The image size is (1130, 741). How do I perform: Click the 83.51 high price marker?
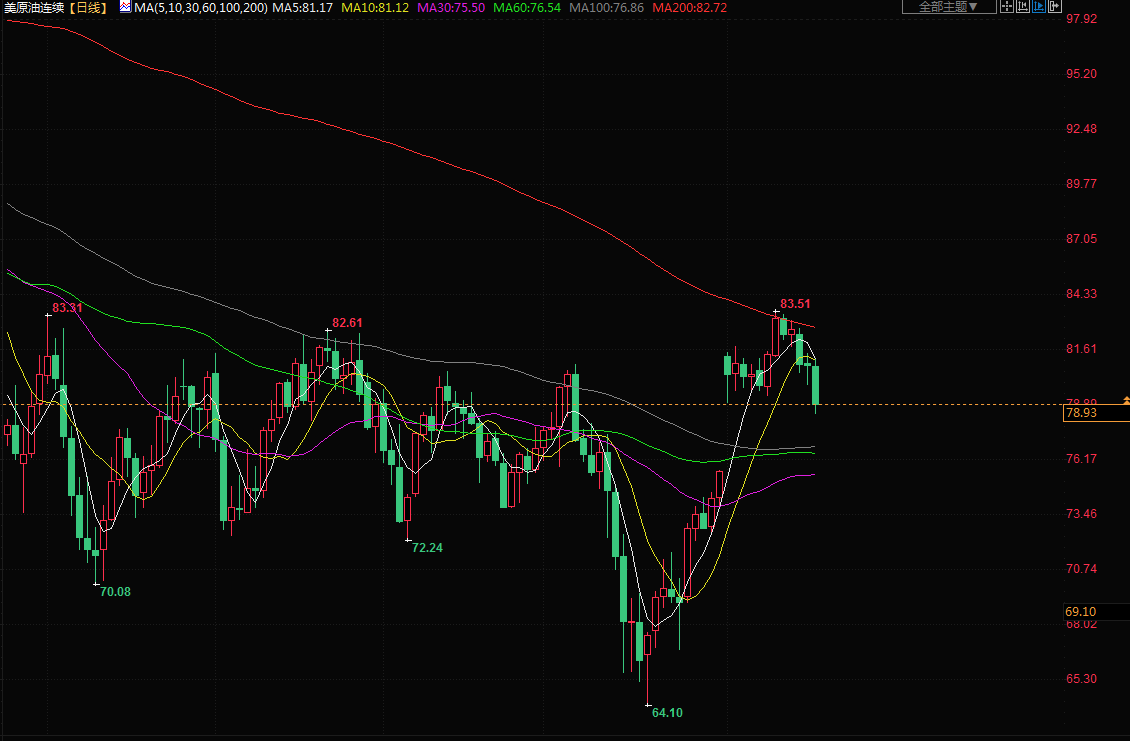[795, 303]
